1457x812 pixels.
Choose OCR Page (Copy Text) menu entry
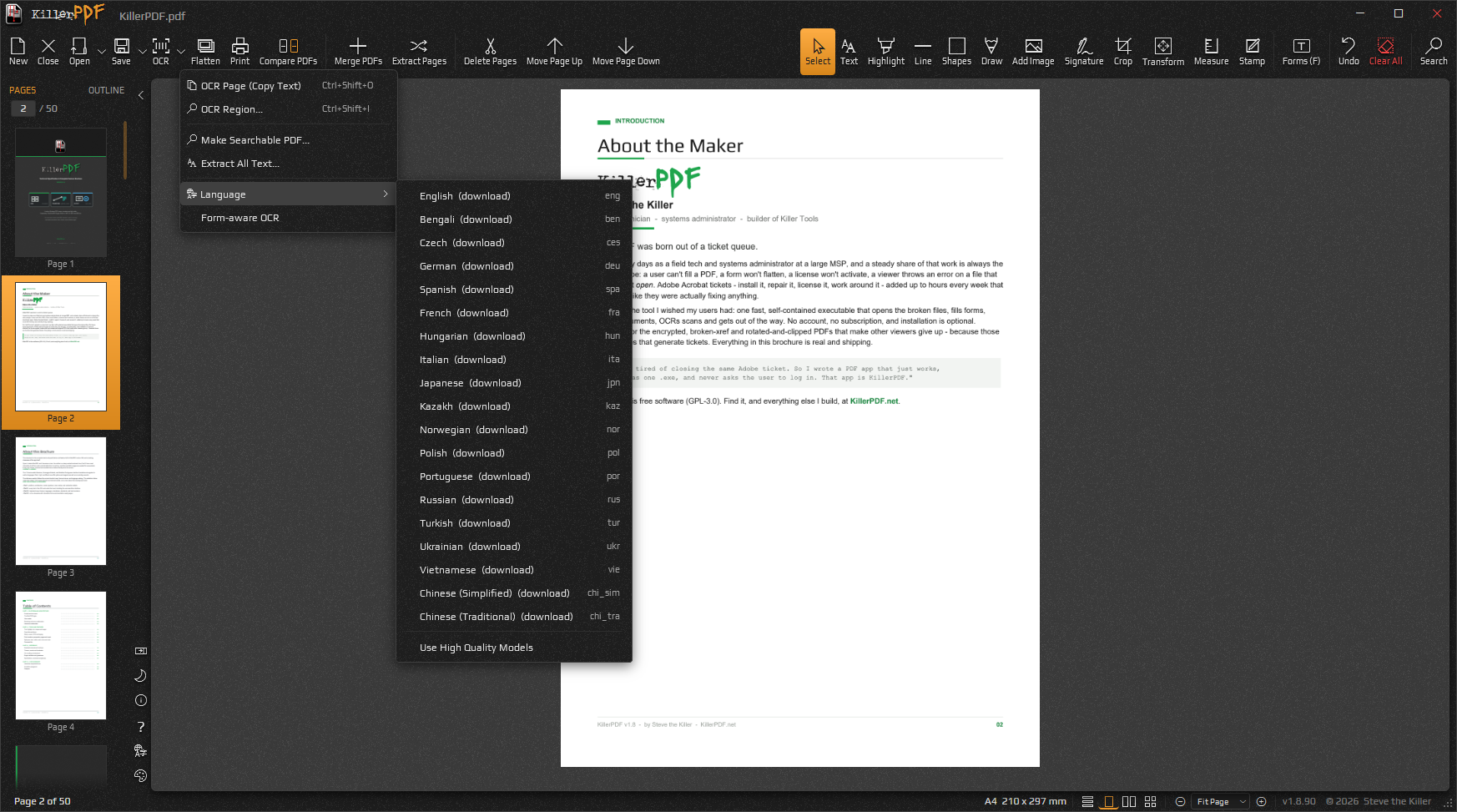click(288, 85)
